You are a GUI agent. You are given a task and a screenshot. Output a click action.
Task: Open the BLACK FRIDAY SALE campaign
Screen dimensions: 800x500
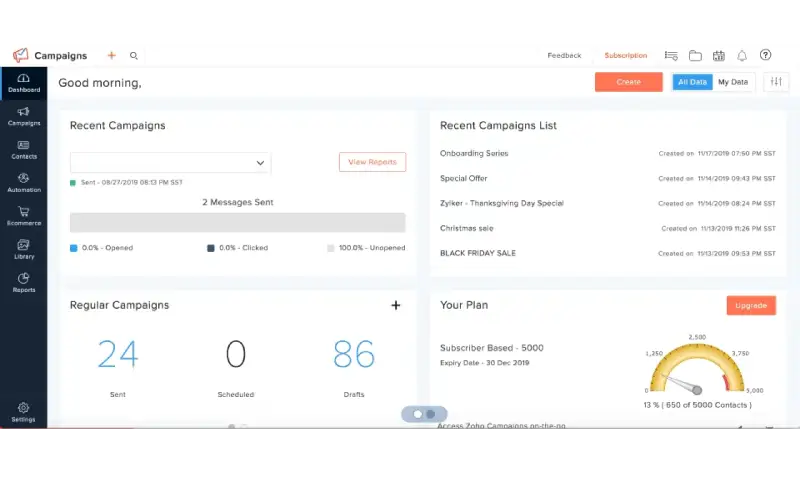point(478,253)
